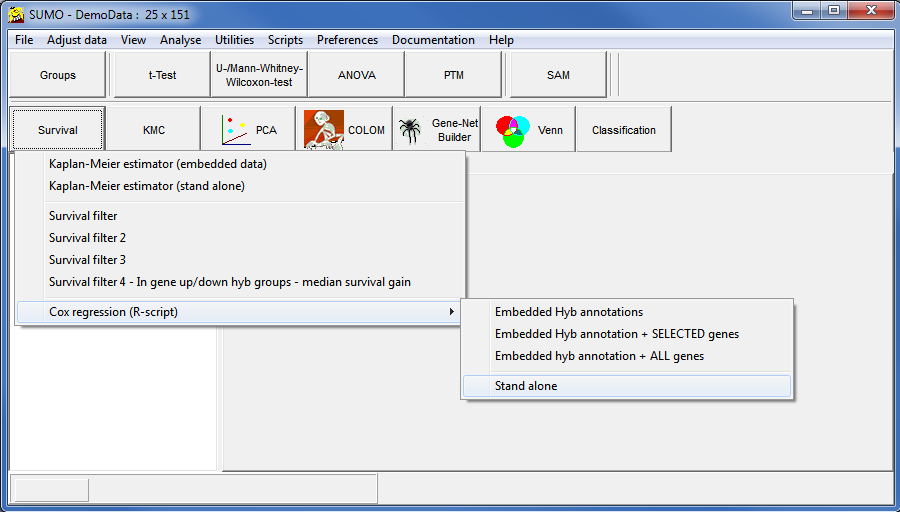
Task: Click the SAM button
Action: click(x=558, y=75)
